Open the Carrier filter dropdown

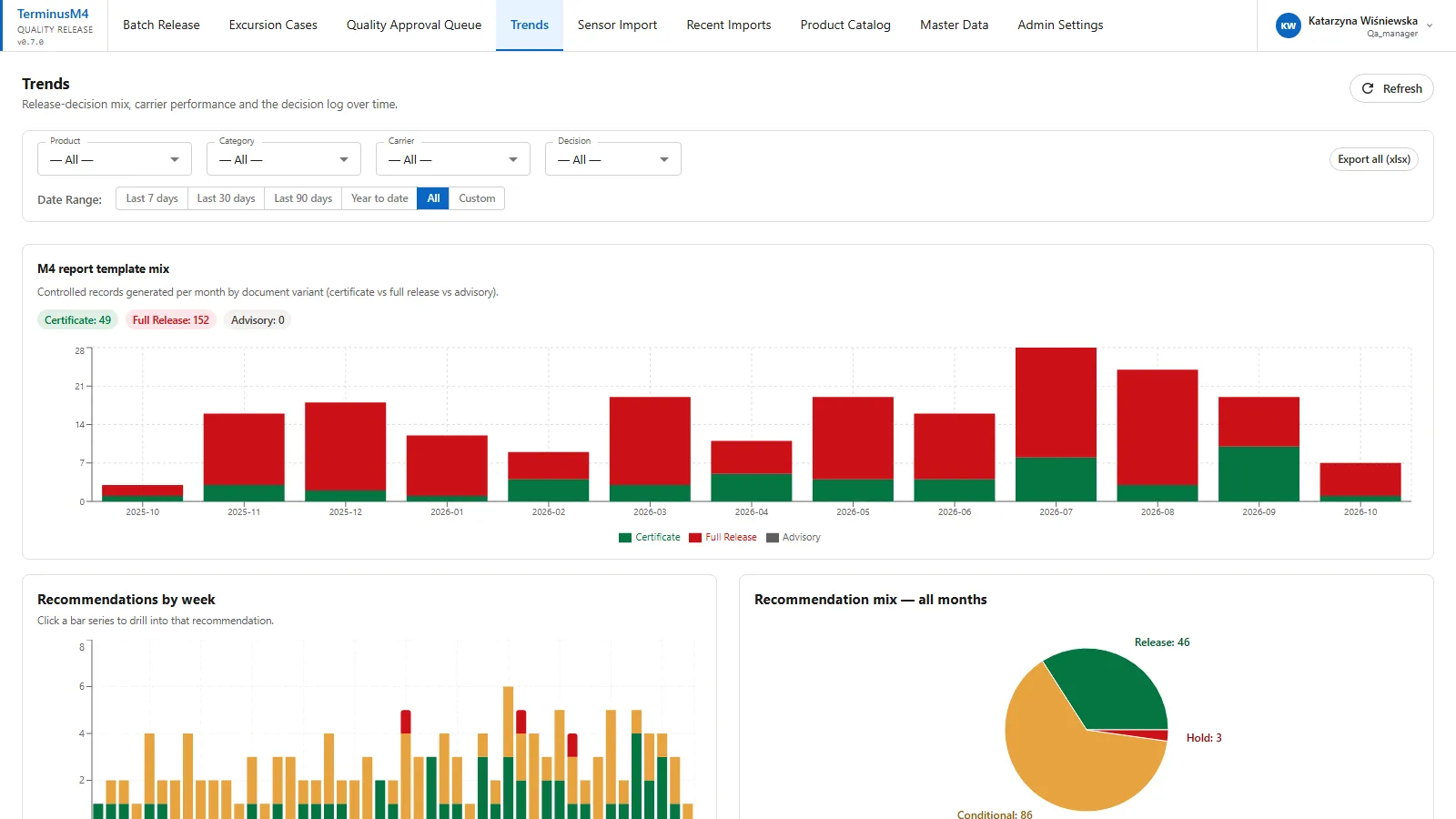click(x=453, y=159)
